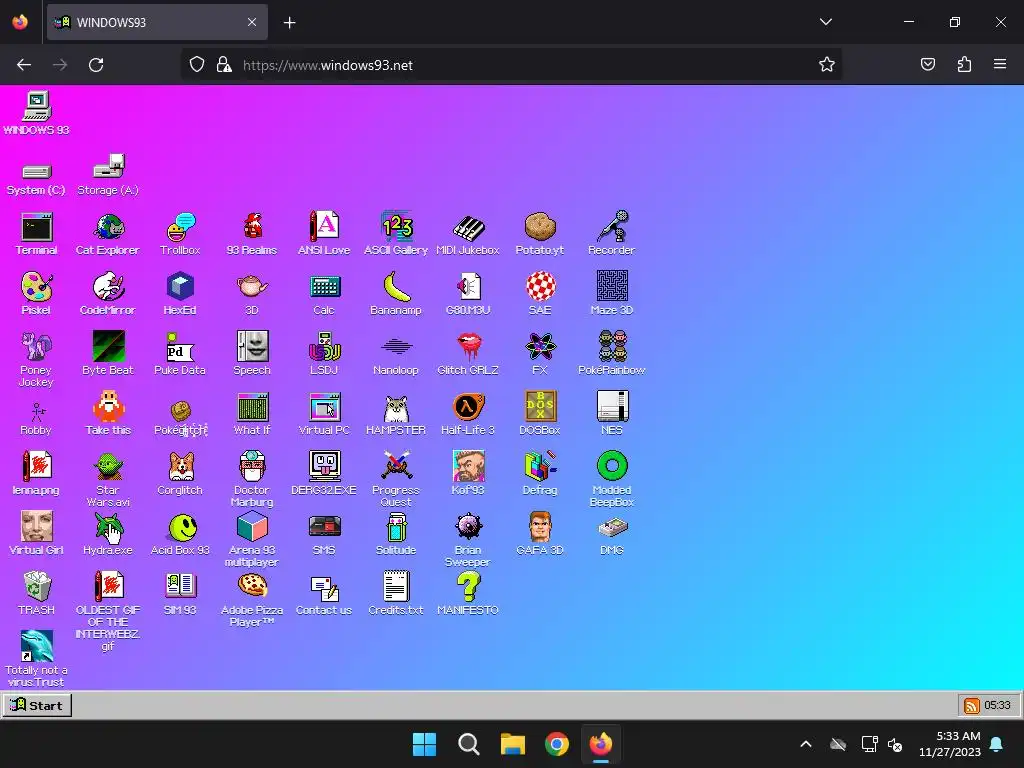Launch the NES emulator icon
The height and width of the screenshot is (768, 1024).
click(612, 413)
